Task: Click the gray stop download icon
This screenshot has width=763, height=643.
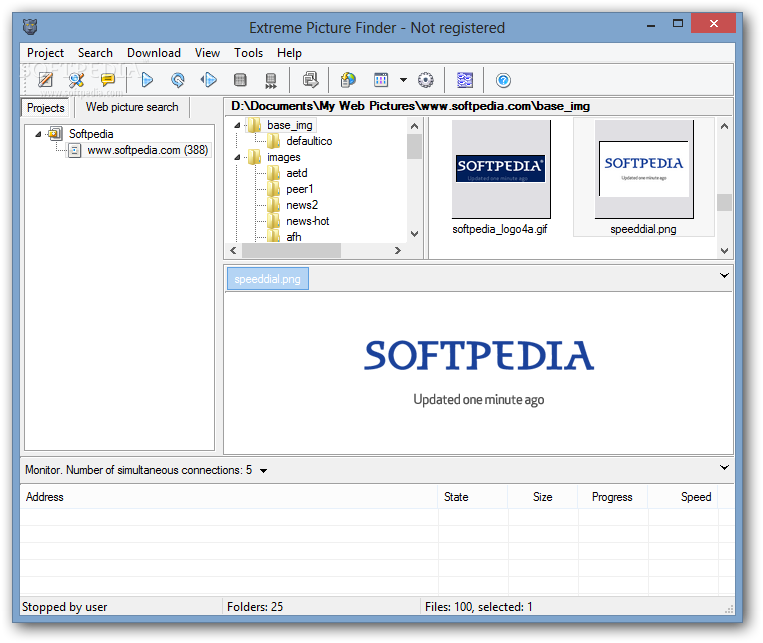Action: click(240, 80)
